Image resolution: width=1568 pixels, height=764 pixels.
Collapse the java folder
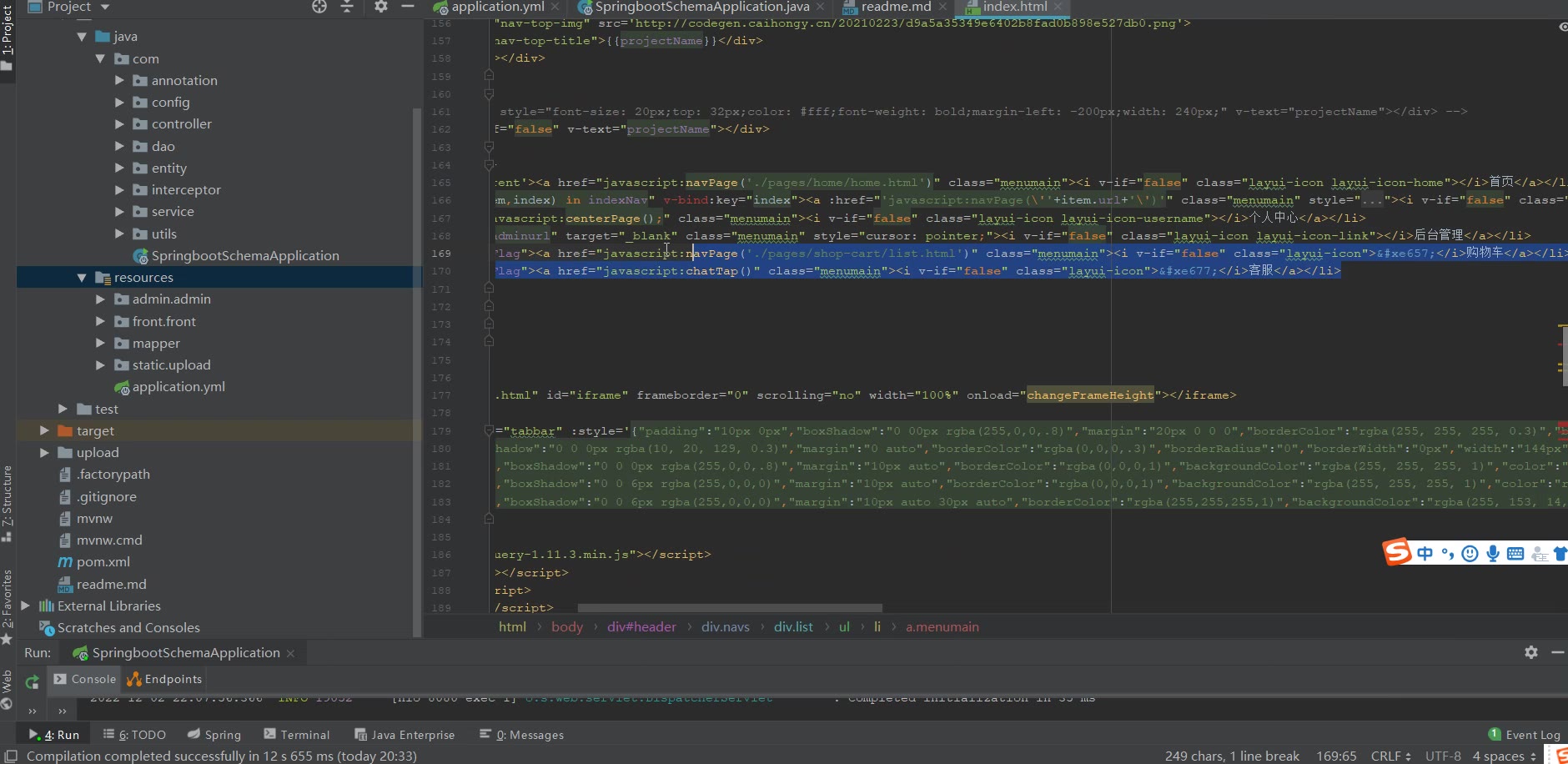pos(82,37)
